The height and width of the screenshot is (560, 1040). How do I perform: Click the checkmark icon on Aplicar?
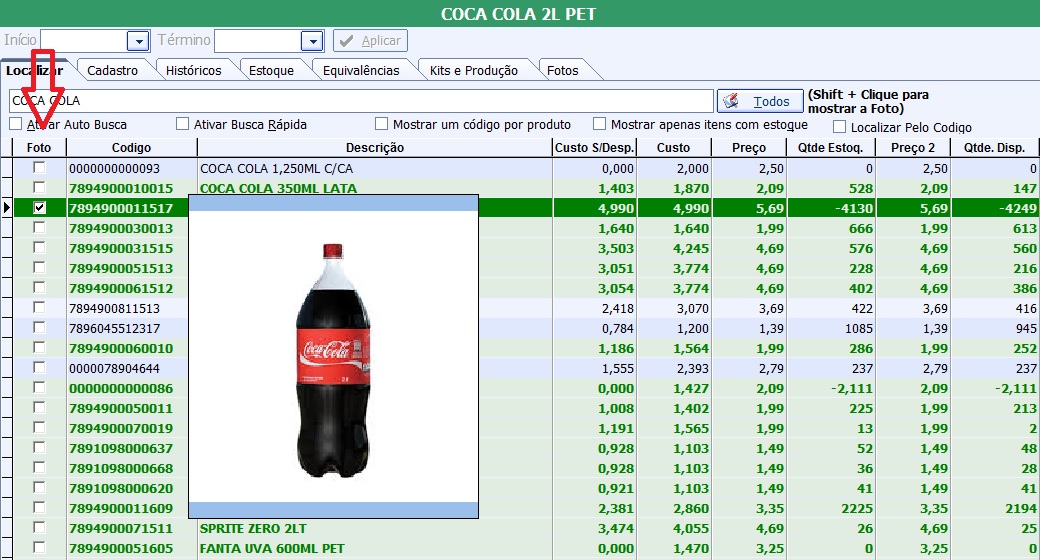click(x=346, y=41)
